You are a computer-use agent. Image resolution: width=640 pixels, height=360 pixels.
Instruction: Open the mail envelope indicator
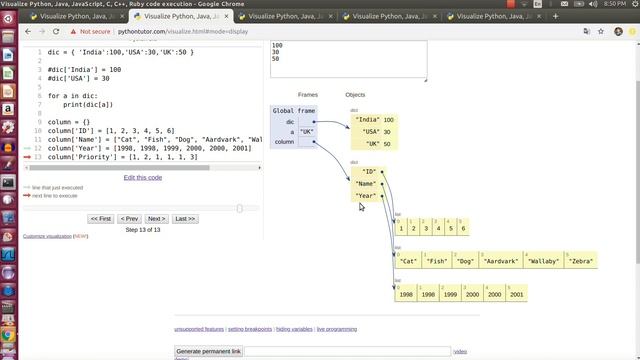(x=564, y=4)
